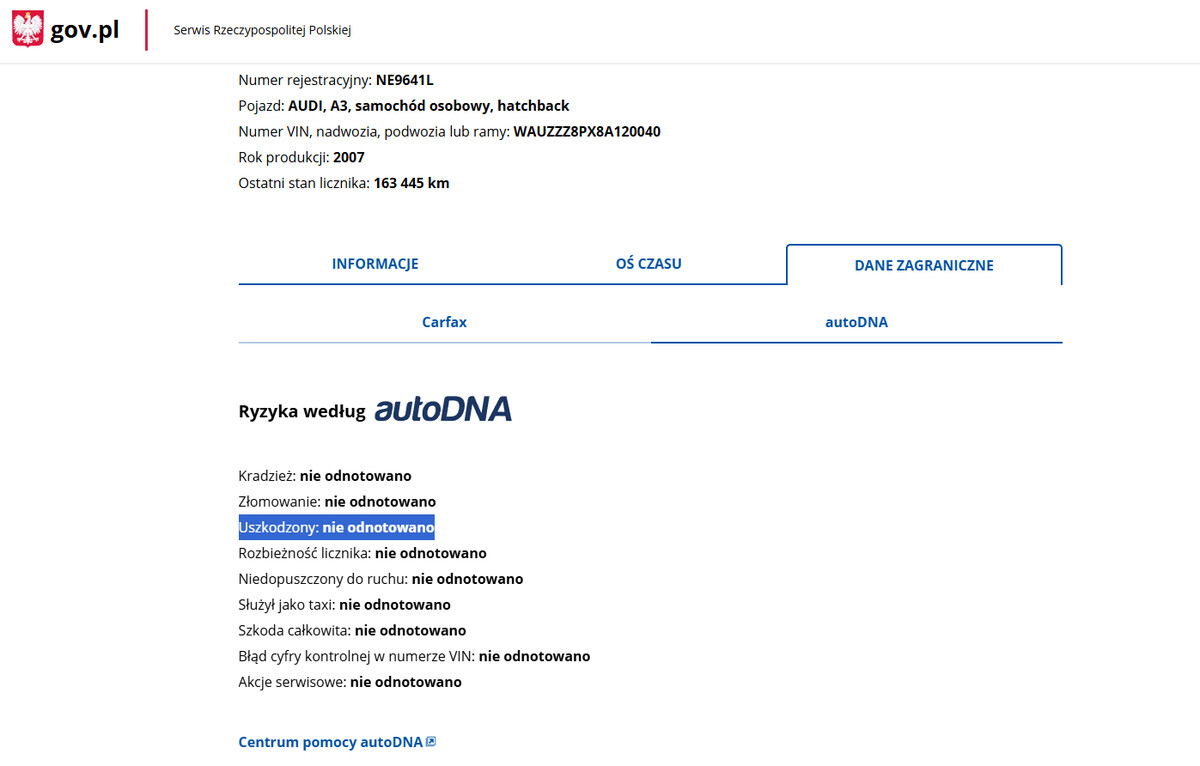1200x766 pixels.
Task: Click the Akcje serwisowe status line
Action: point(350,682)
